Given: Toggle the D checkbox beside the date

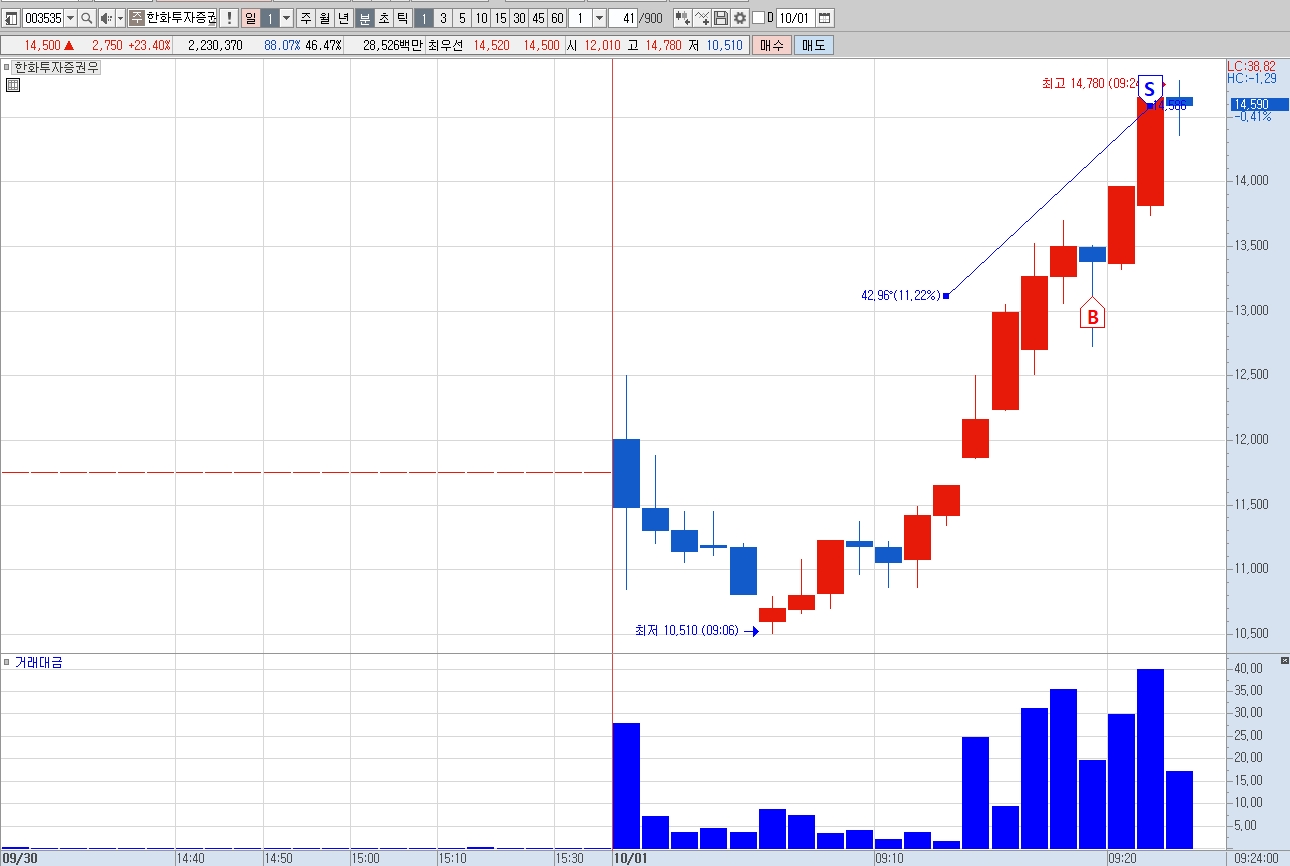Looking at the screenshot, I should click(x=758, y=18).
